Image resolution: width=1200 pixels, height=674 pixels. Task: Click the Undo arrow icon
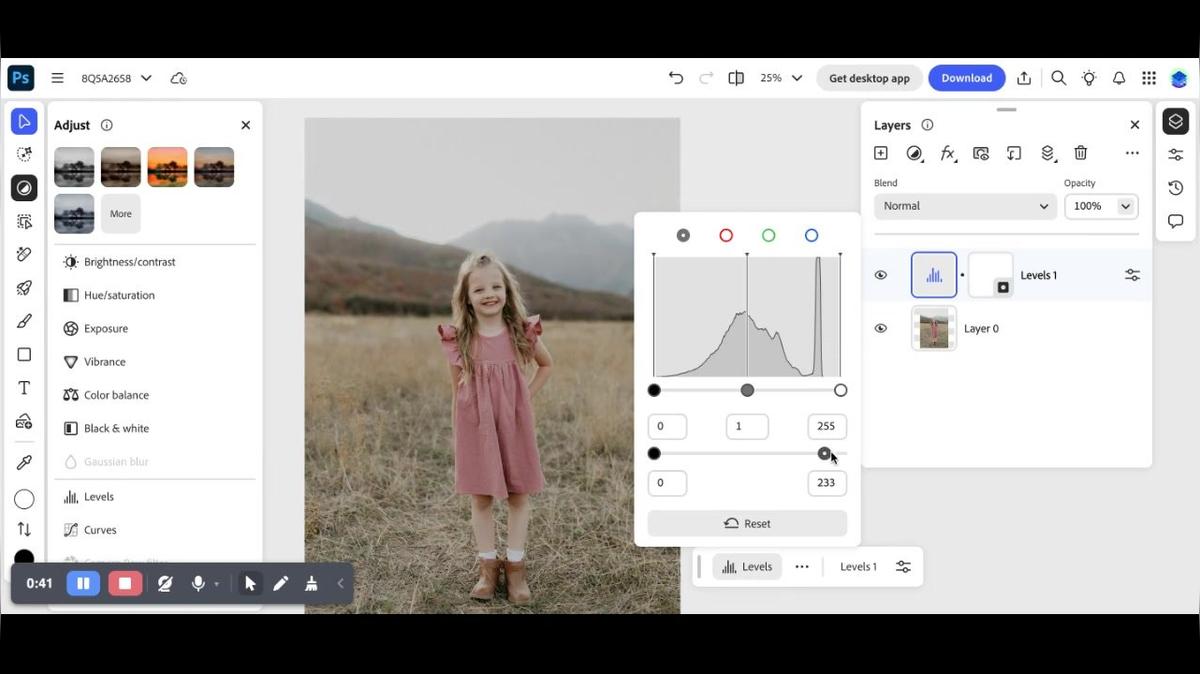676,78
